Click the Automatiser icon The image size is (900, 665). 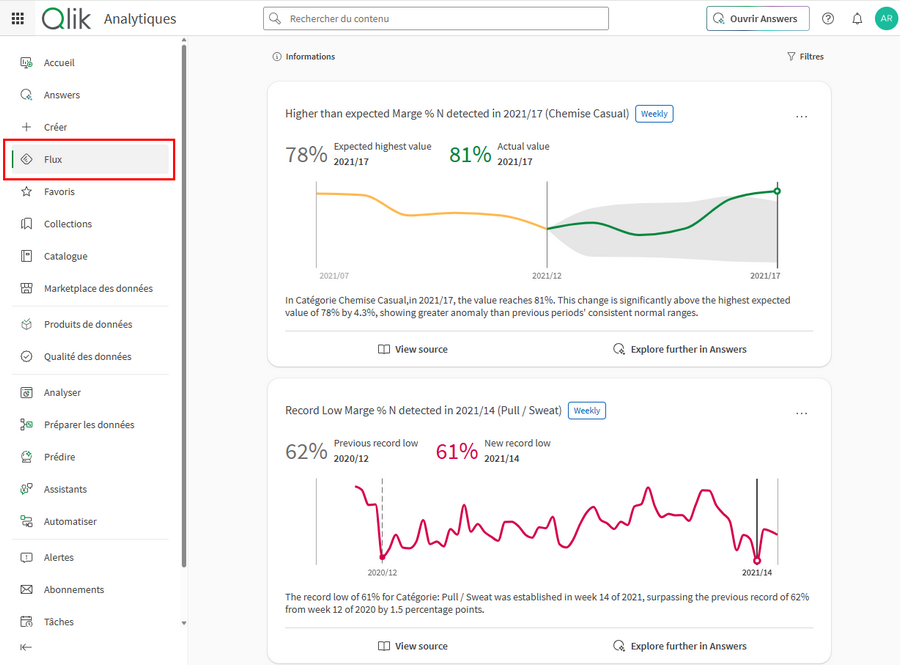tap(26, 521)
